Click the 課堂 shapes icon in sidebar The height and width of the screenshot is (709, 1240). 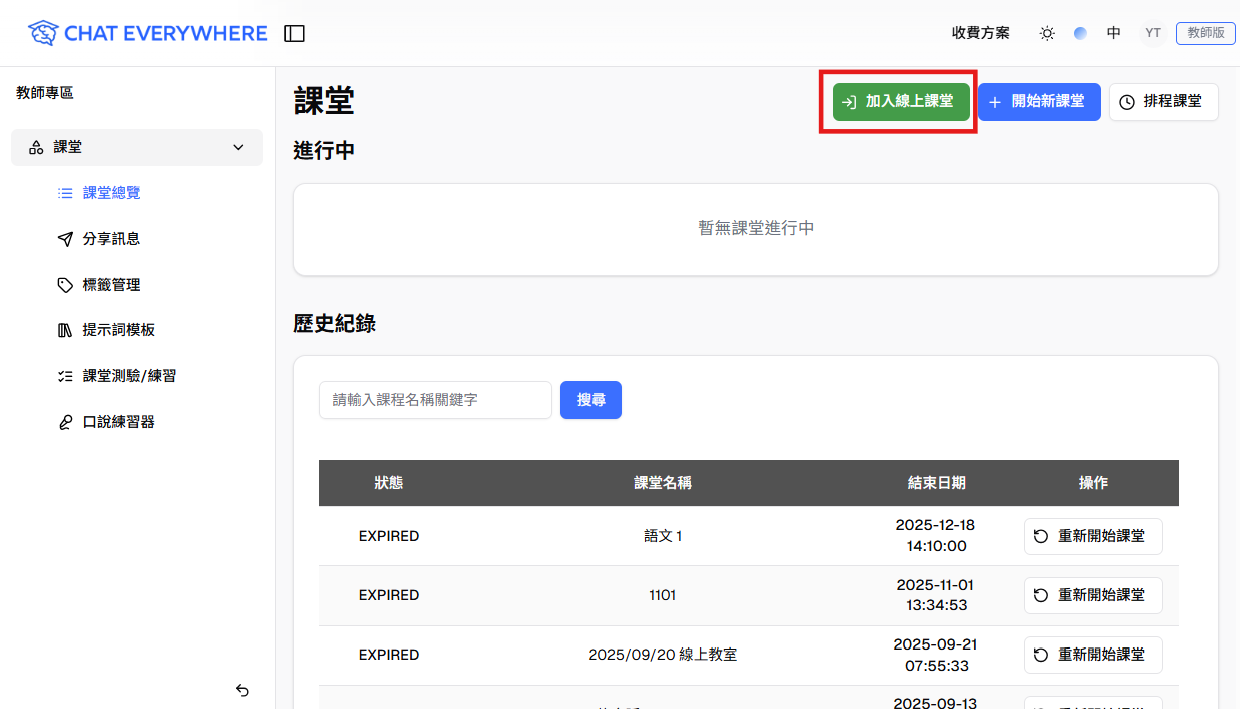tap(36, 147)
